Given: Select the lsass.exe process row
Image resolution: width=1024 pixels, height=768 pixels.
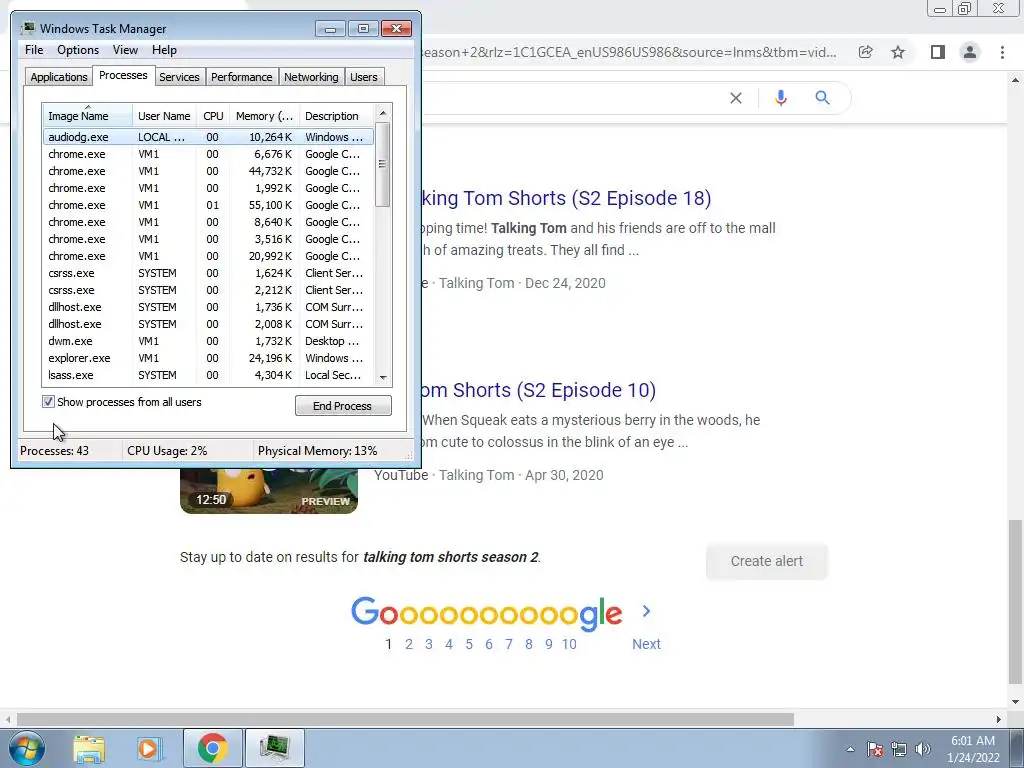Looking at the screenshot, I should (x=208, y=375).
